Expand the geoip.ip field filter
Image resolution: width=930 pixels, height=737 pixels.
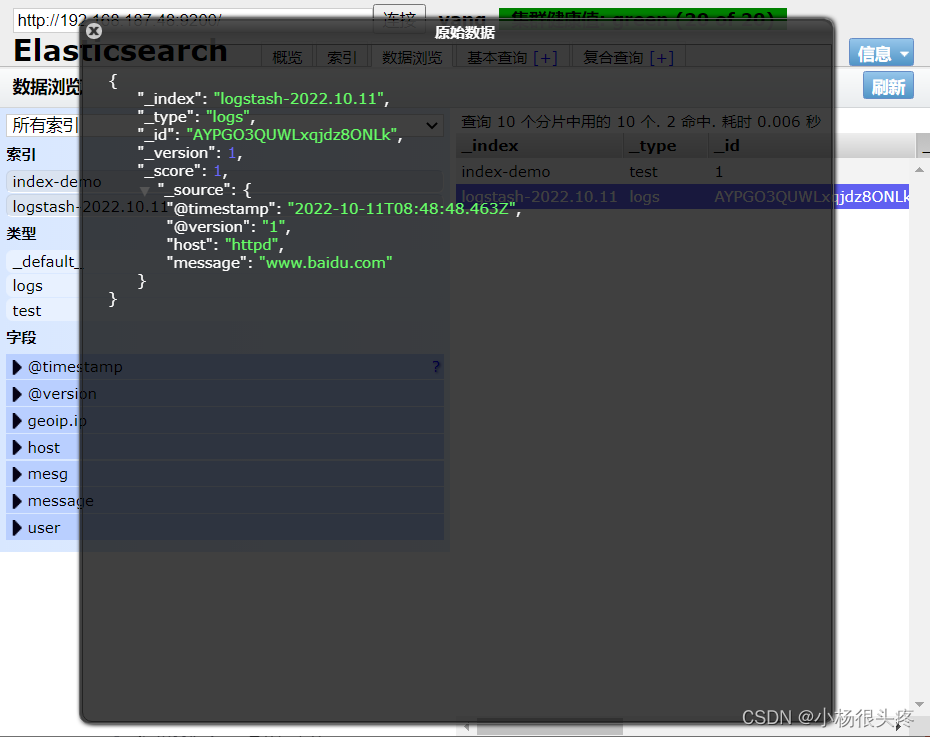[17, 420]
